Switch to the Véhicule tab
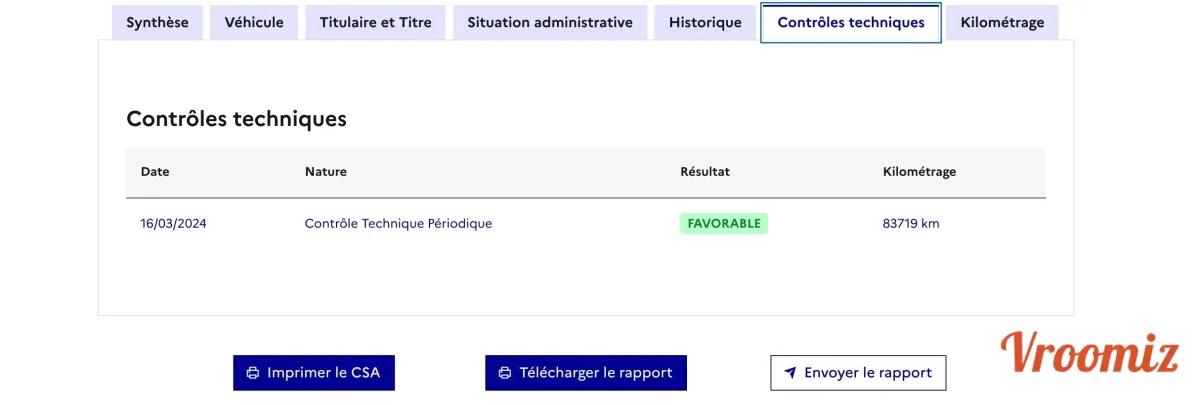This screenshot has height=405, width=1200. tap(254, 22)
